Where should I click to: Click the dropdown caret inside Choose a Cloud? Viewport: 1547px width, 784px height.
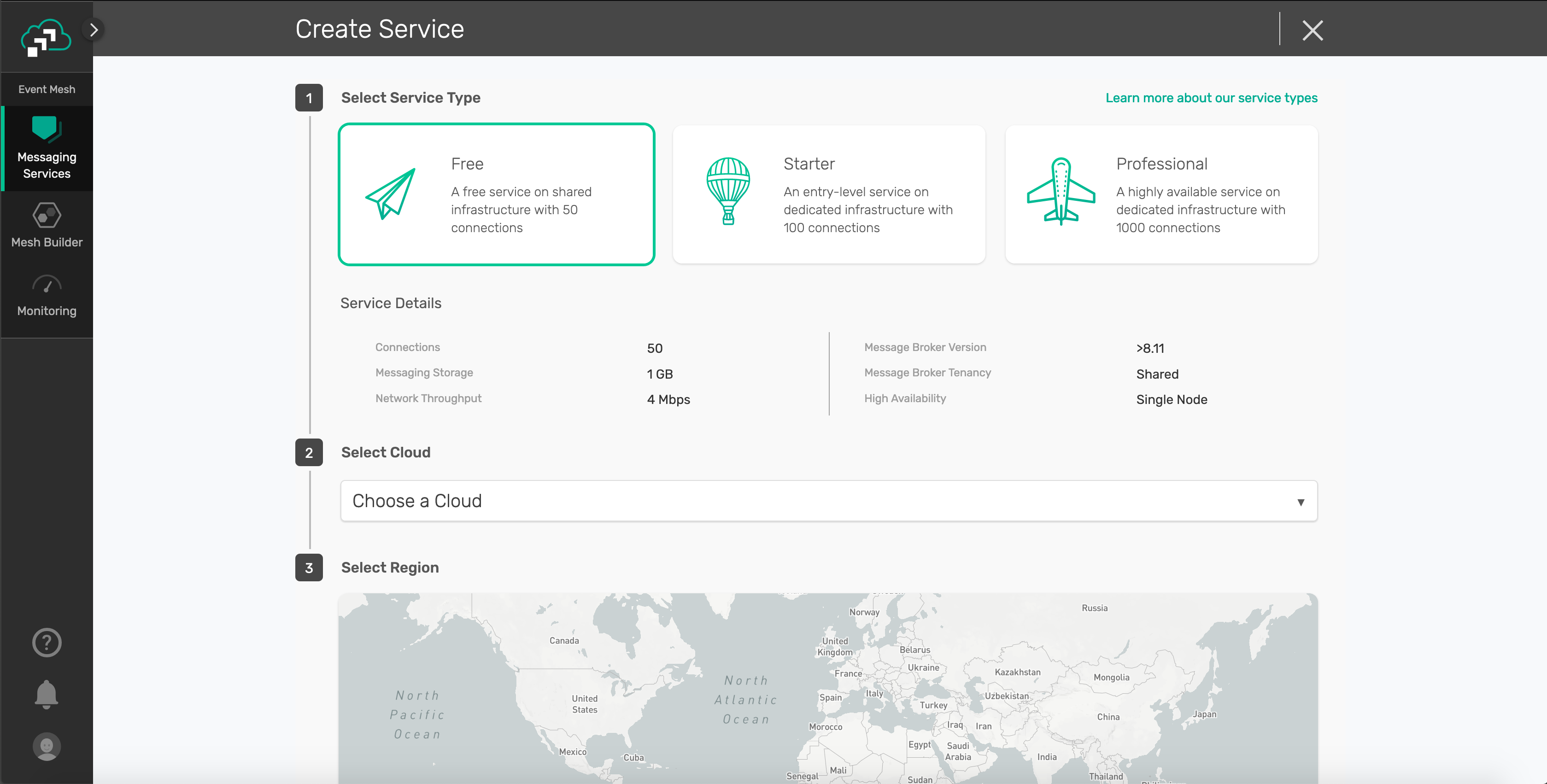pos(1300,501)
